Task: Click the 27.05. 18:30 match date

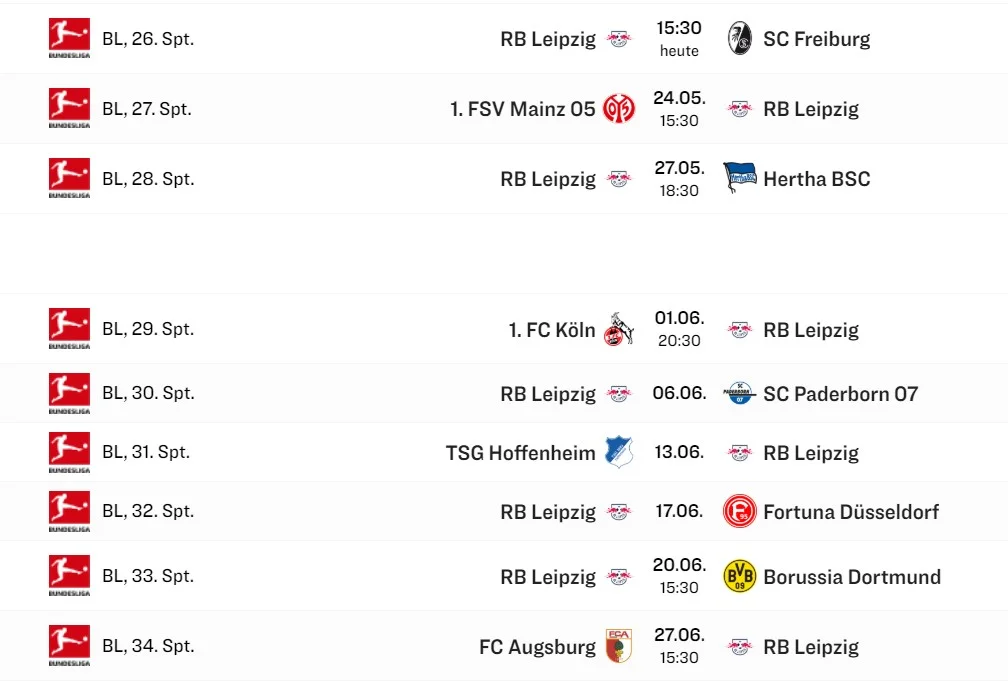Action: coord(679,179)
